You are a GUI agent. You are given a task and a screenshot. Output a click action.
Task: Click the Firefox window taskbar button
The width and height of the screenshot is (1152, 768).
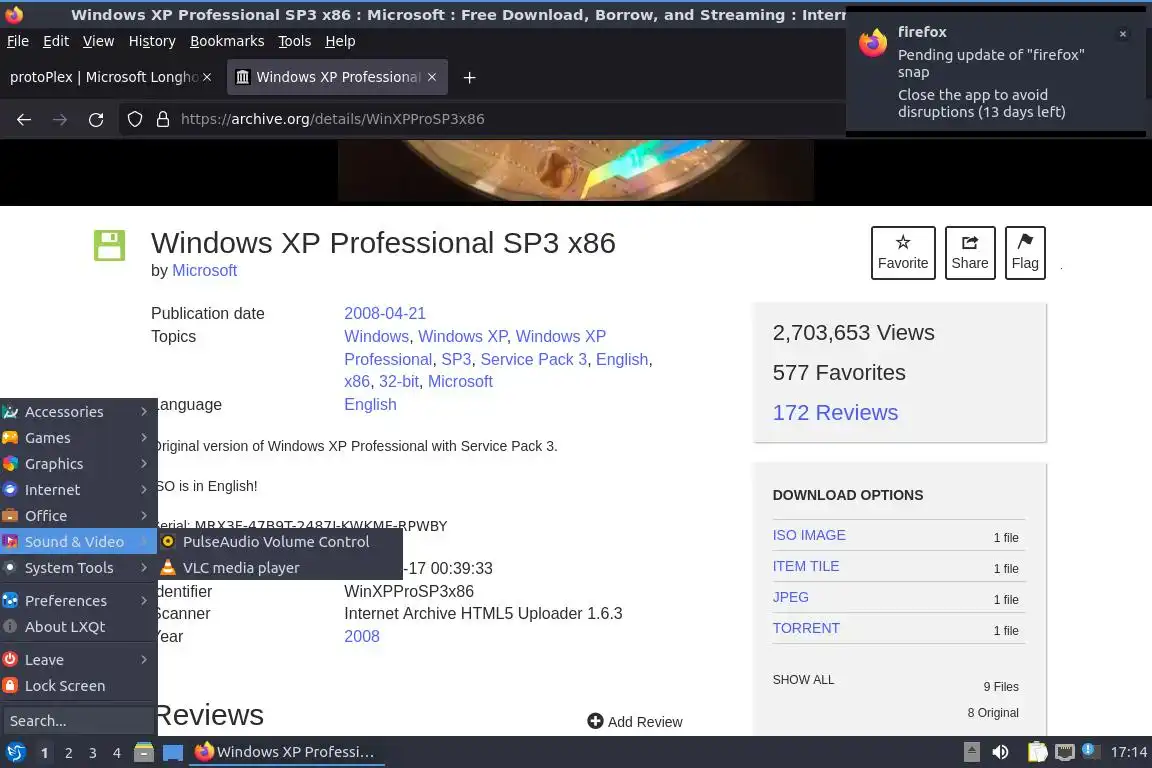point(287,752)
